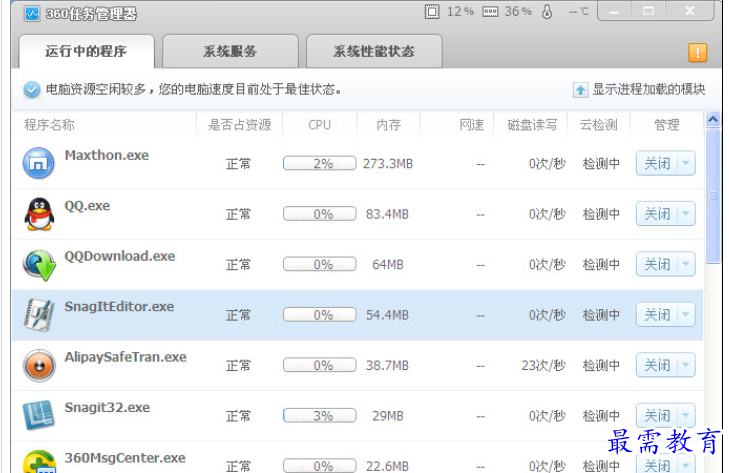Sort by 程序名称 column header
The image size is (729, 473).
(x=49, y=125)
